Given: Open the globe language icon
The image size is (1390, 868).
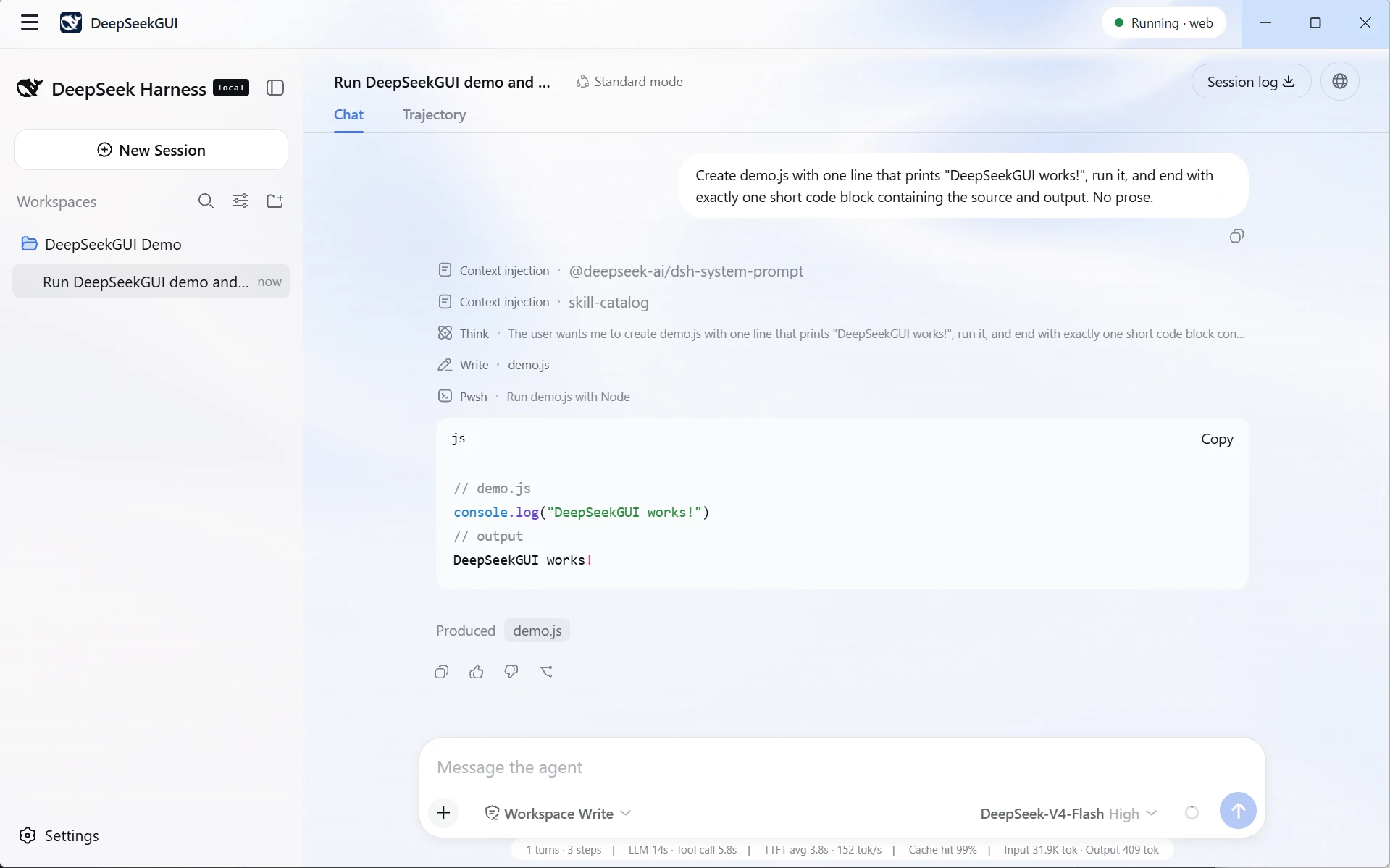Looking at the screenshot, I should pyautogui.click(x=1339, y=81).
